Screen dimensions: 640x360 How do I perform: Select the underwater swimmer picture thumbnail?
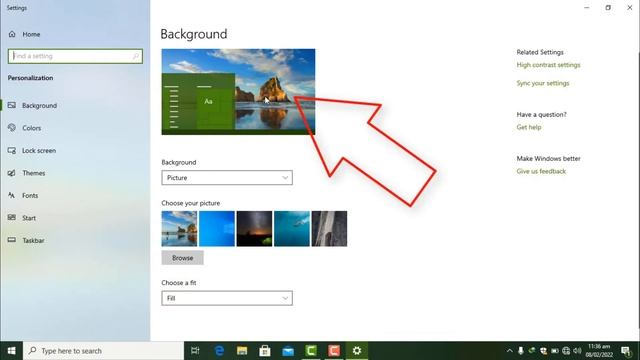(292, 229)
